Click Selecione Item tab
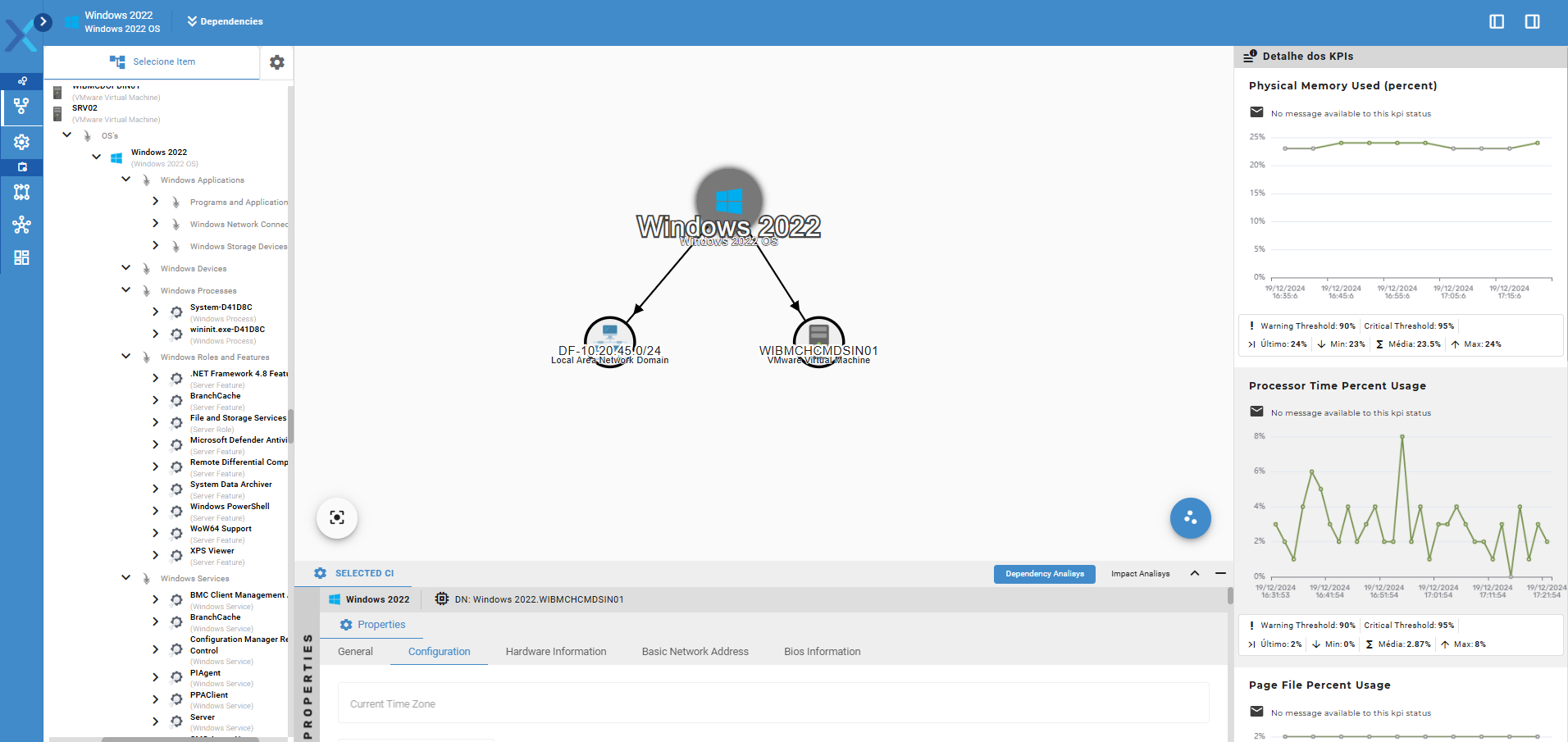 tap(152, 61)
